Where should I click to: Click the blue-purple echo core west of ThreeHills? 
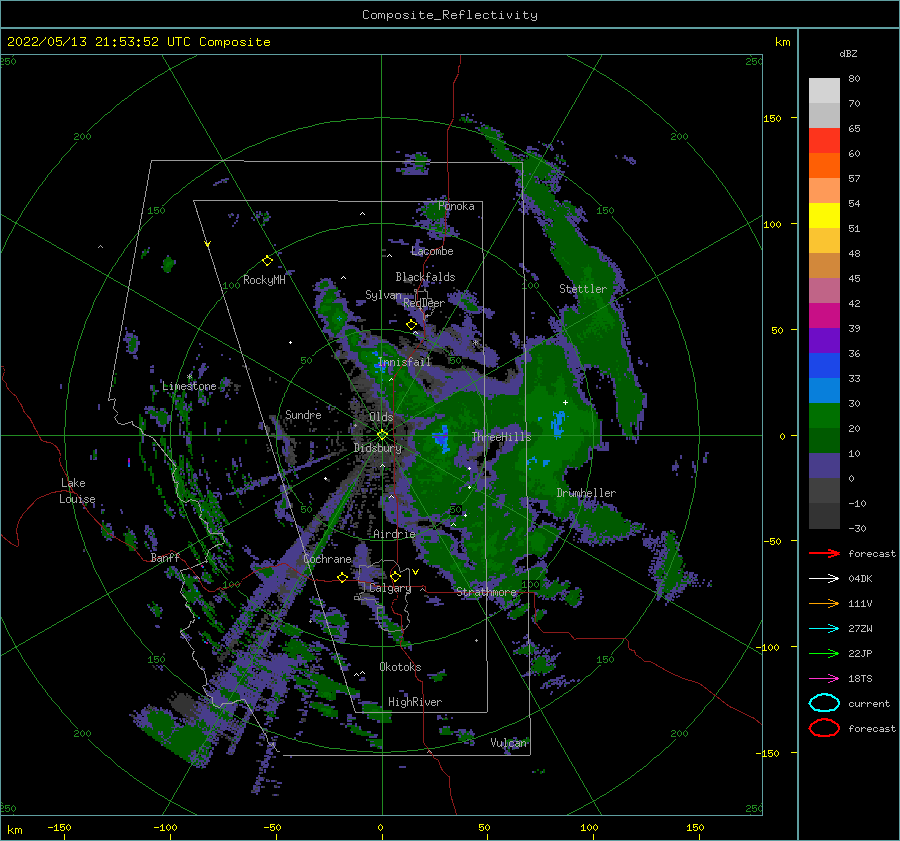(x=441, y=439)
